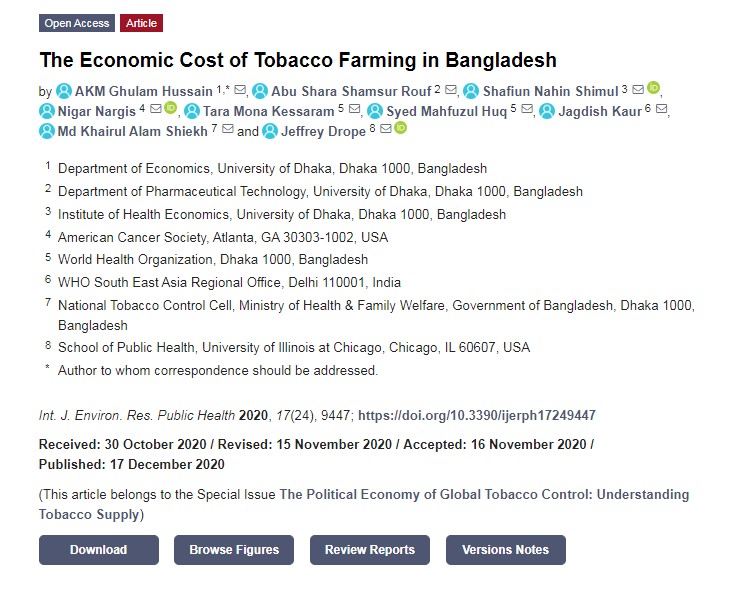Click the author name Nigar Nargis

tap(96, 110)
